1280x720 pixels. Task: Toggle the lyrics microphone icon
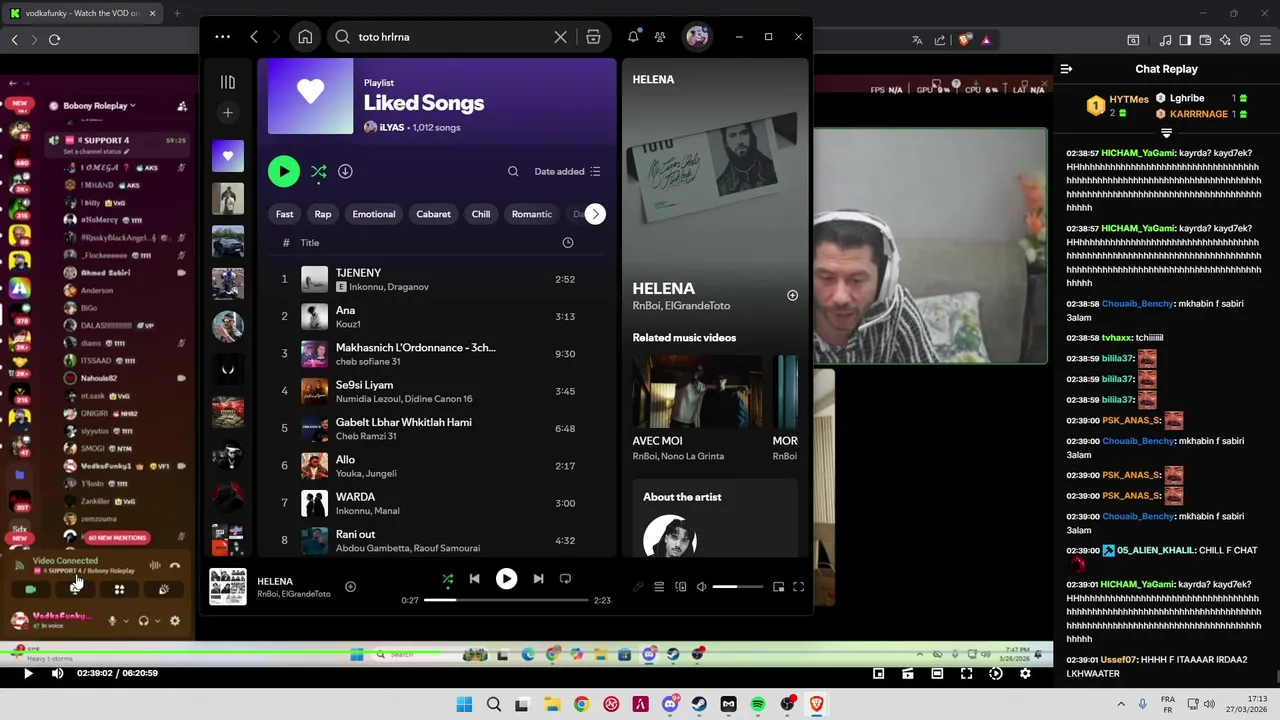pos(638,587)
